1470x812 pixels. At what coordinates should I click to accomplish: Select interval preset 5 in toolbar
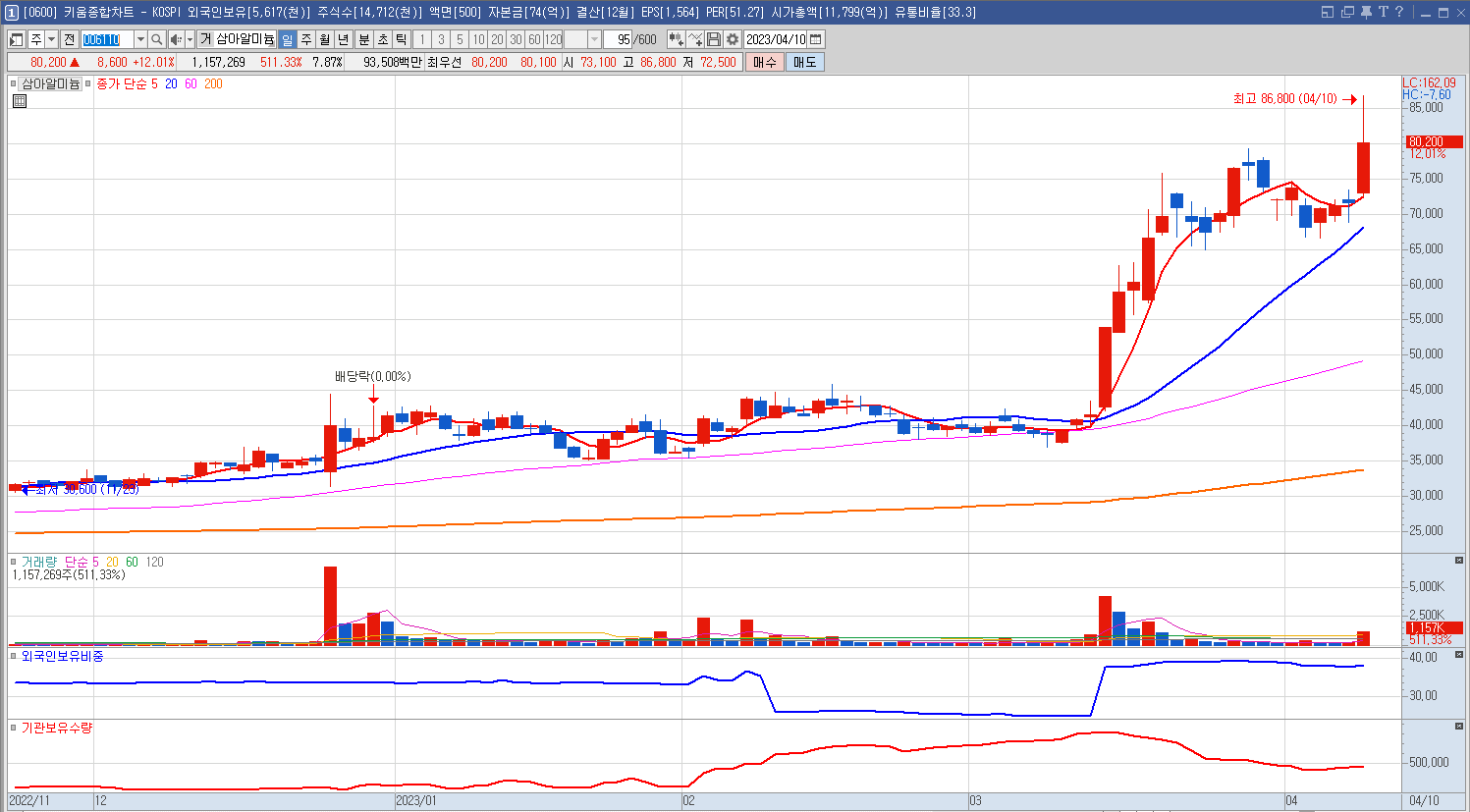point(460,39)
